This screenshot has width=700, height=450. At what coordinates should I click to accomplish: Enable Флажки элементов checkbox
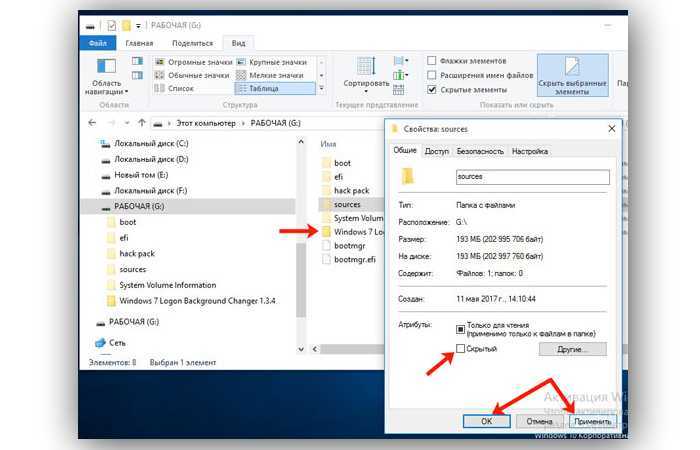pos(431,60)
